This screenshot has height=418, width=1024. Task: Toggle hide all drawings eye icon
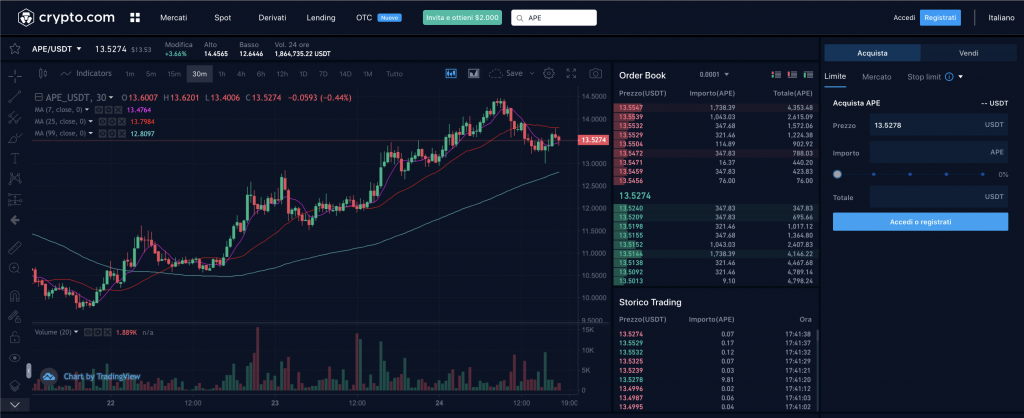point(14,358)
